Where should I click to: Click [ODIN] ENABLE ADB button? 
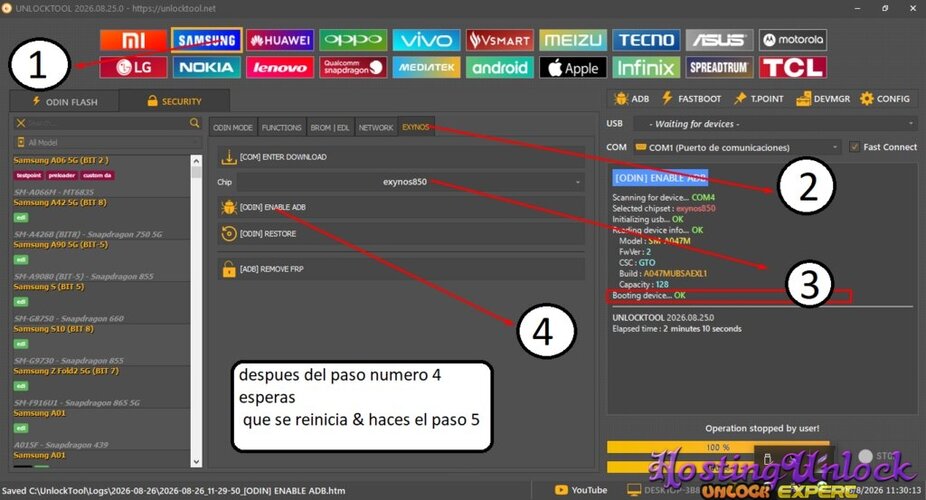[401, 207]
